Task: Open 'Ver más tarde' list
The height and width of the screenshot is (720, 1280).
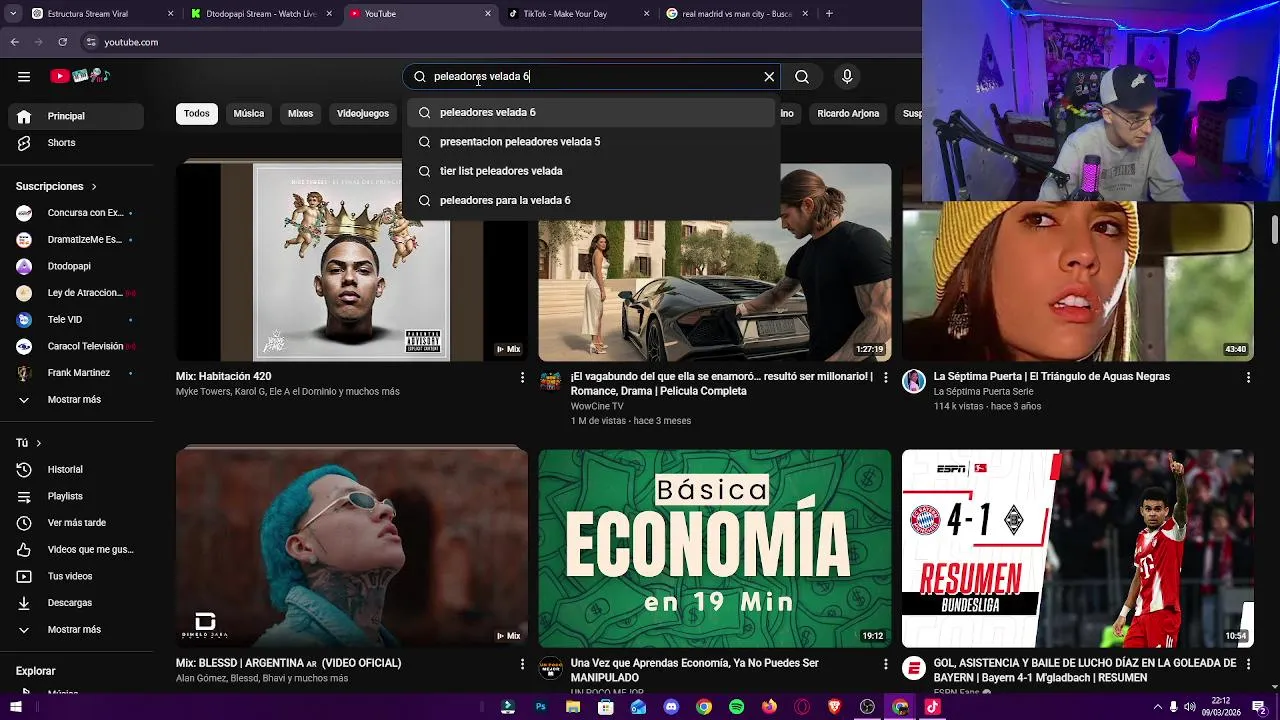Action: coord(76,523)
